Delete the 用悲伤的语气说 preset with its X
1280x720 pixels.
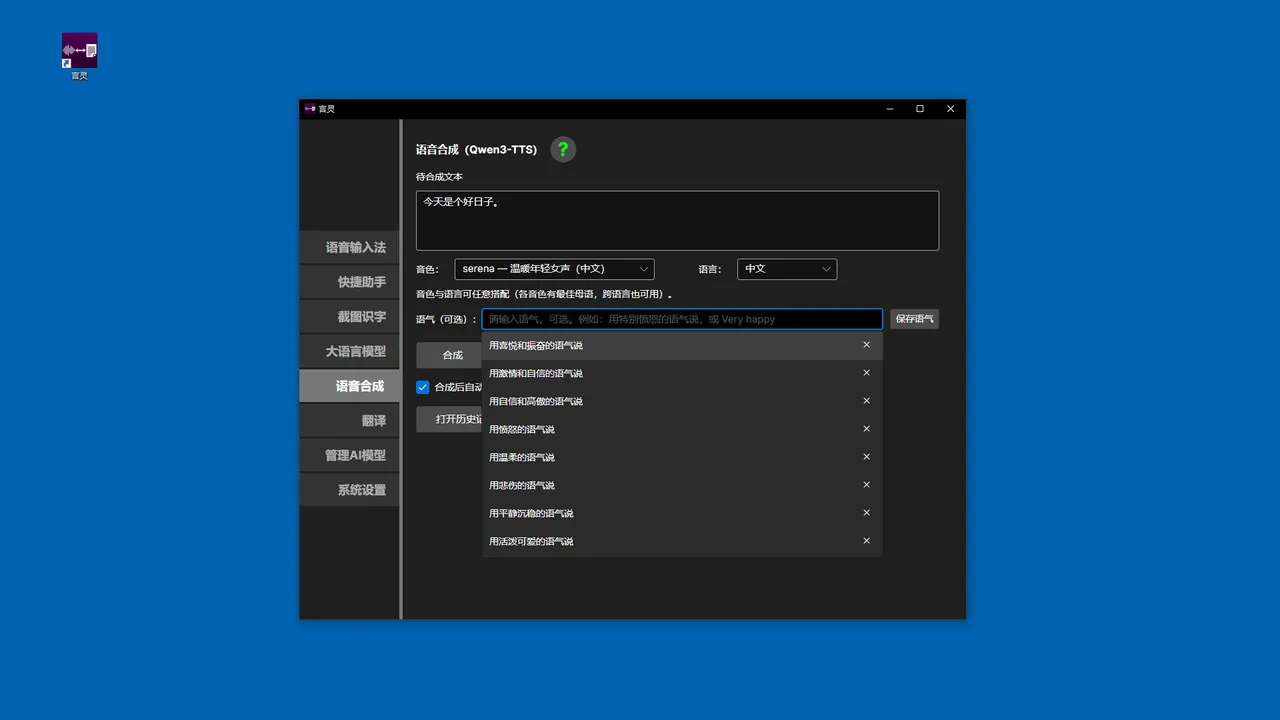pos(866,485)
